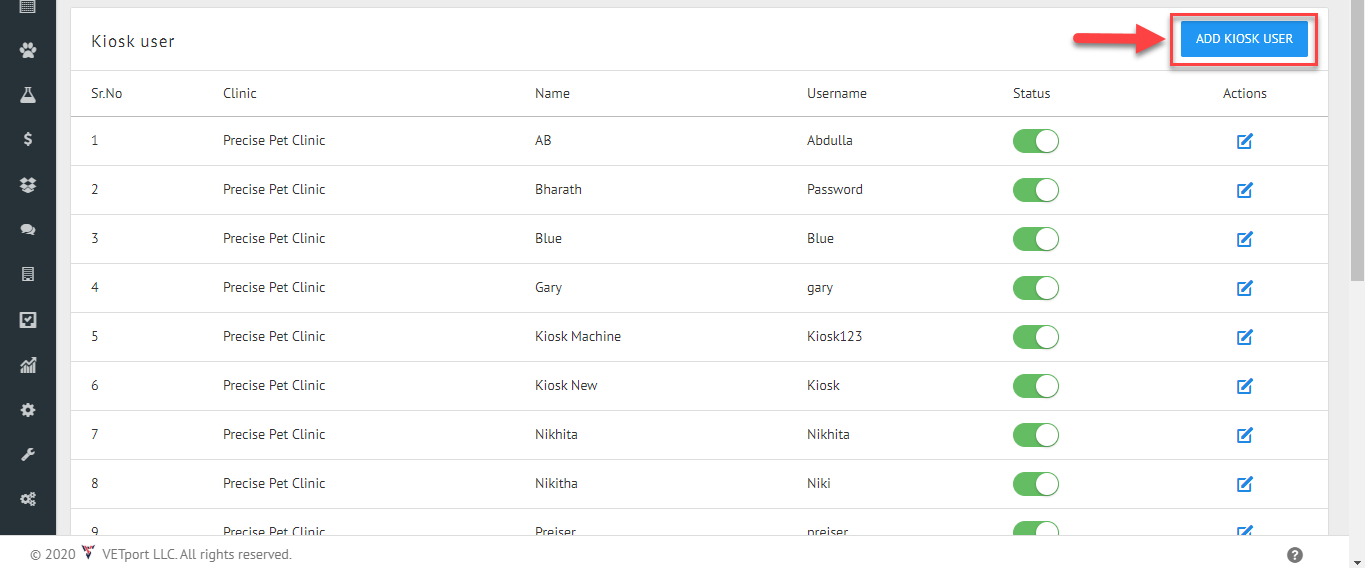This screenshot has width=1365, height=568.
Task: Click edit icon for Nikitha row
Action: coord(1245,484)
